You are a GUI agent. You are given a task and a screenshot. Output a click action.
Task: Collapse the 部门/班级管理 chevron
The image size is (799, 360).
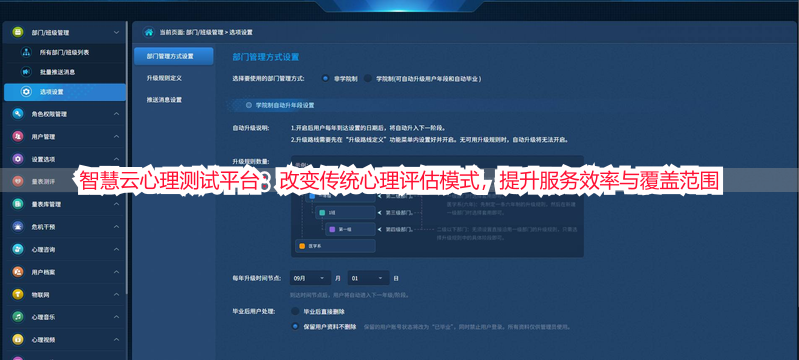tap(116, 32)
